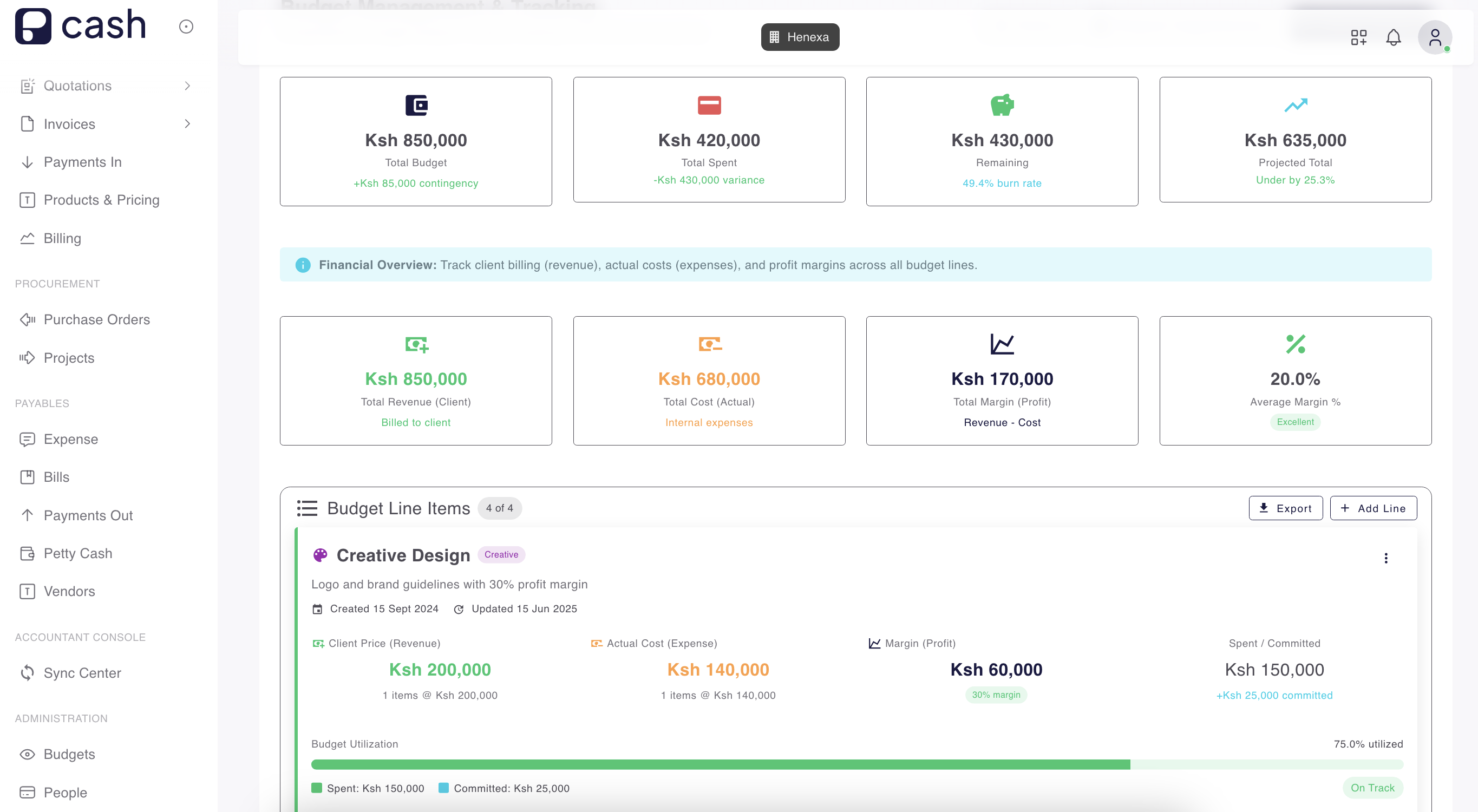
Task: Click the Petty Cash wallet icon
Action: 28,553
